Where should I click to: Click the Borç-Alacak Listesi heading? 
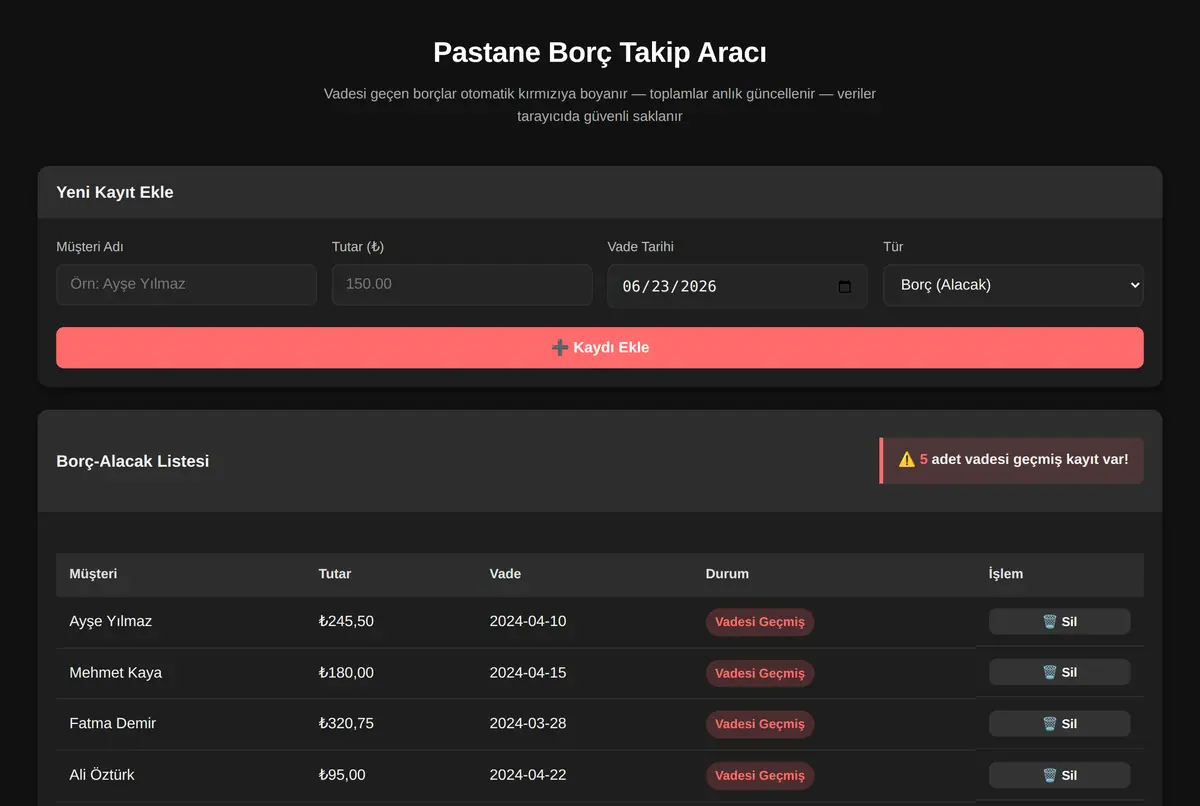[x=133, y=461]
